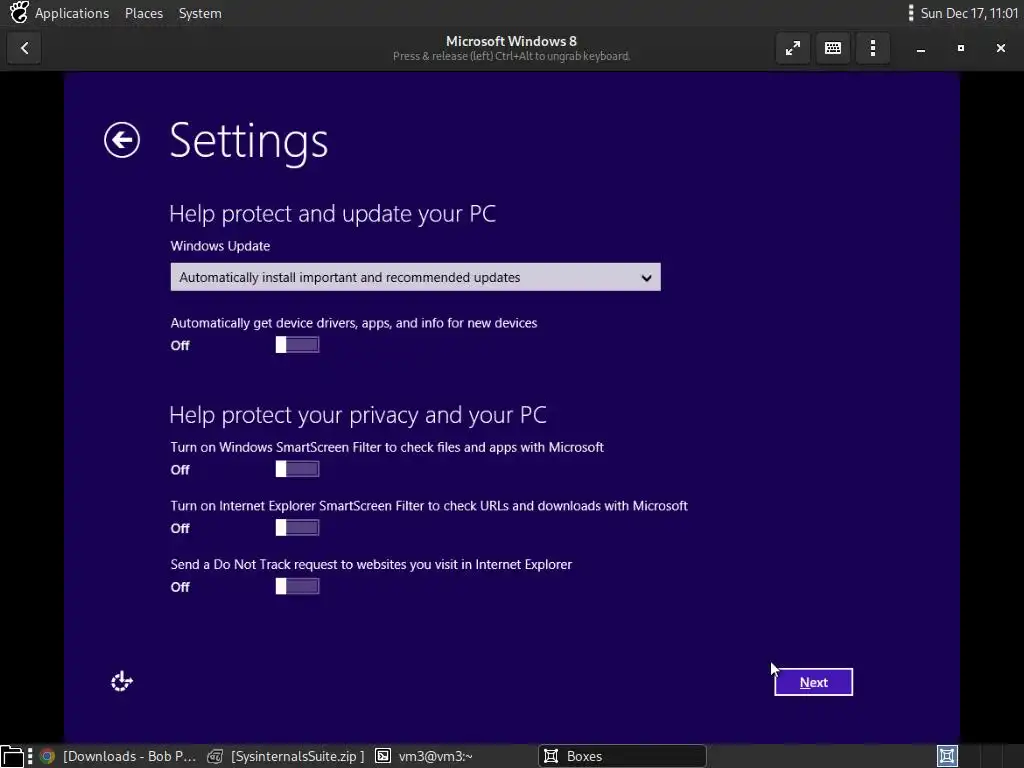
Task: Click the archive manager icon for SysinternalsSuite
Action: point(215,756)
